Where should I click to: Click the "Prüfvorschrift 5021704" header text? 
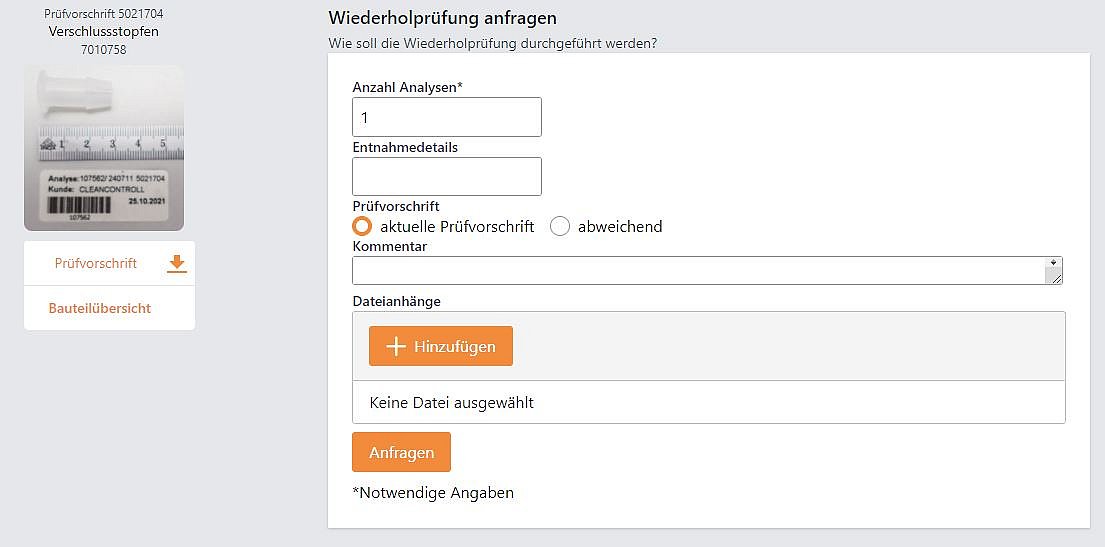[104, 14]
